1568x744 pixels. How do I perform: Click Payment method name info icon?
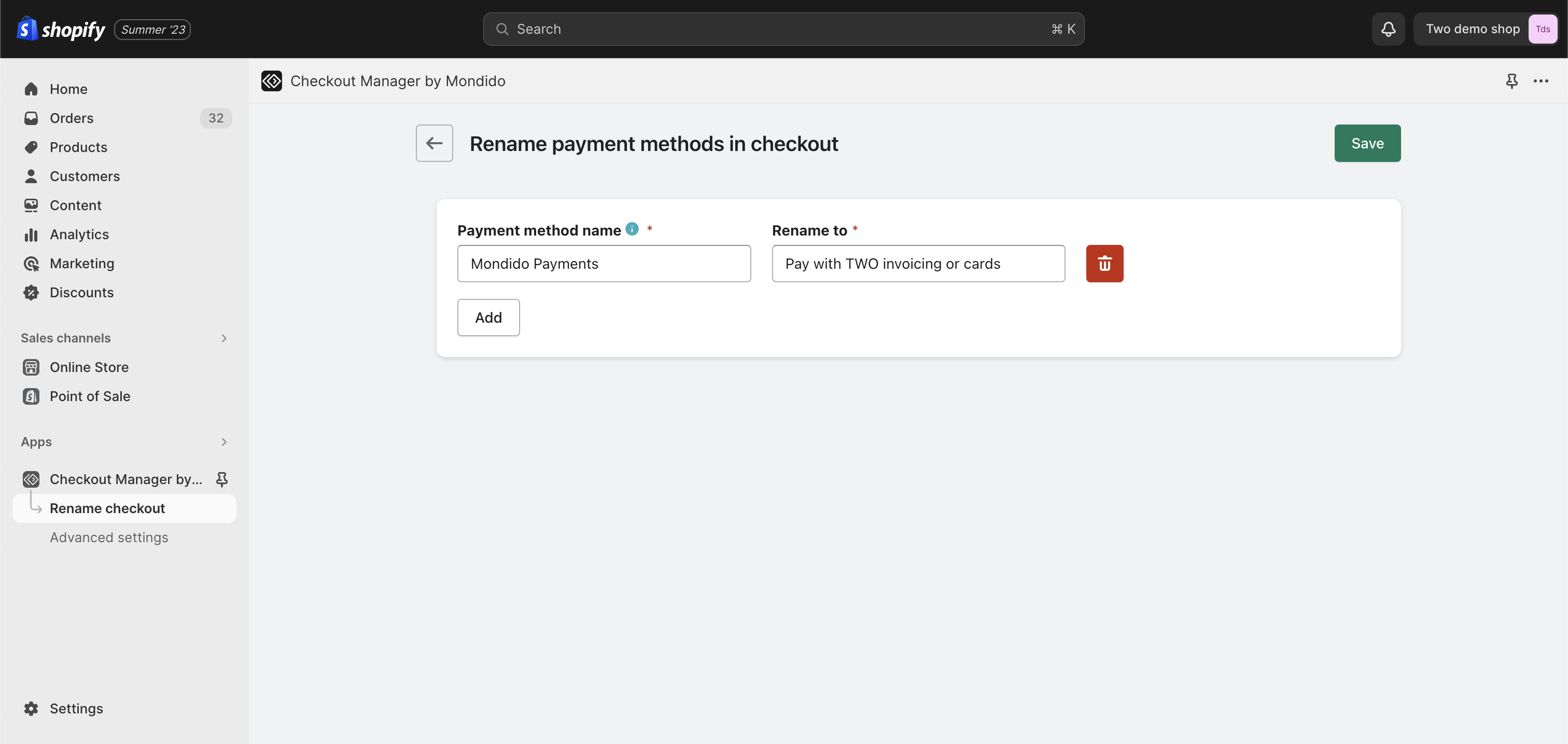(x=633, y=229)
